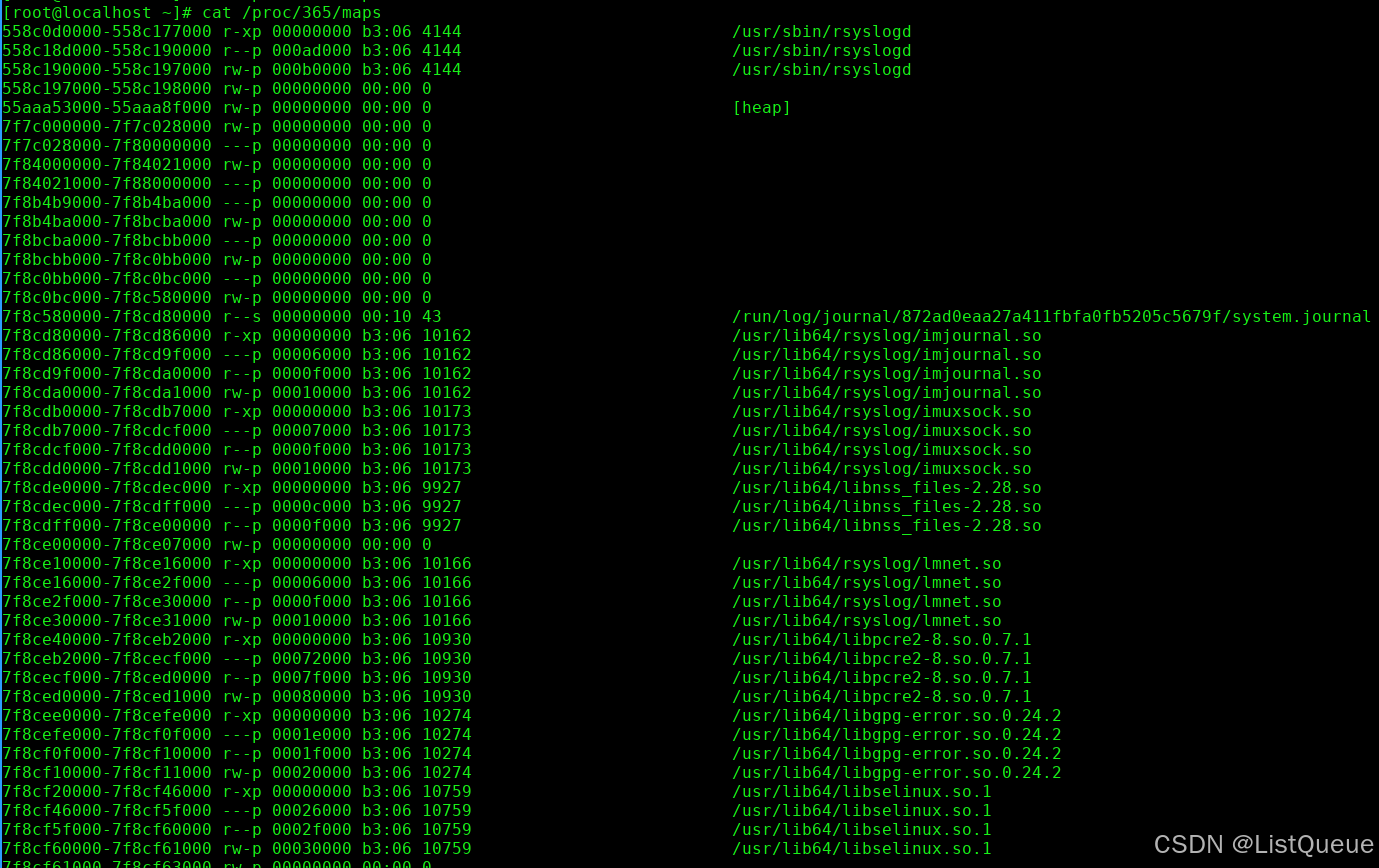The width and height of the screenshot is (1379, 868).
Task: Click the CSDN @ListQueue watermark
Action: click(1263, 844)
